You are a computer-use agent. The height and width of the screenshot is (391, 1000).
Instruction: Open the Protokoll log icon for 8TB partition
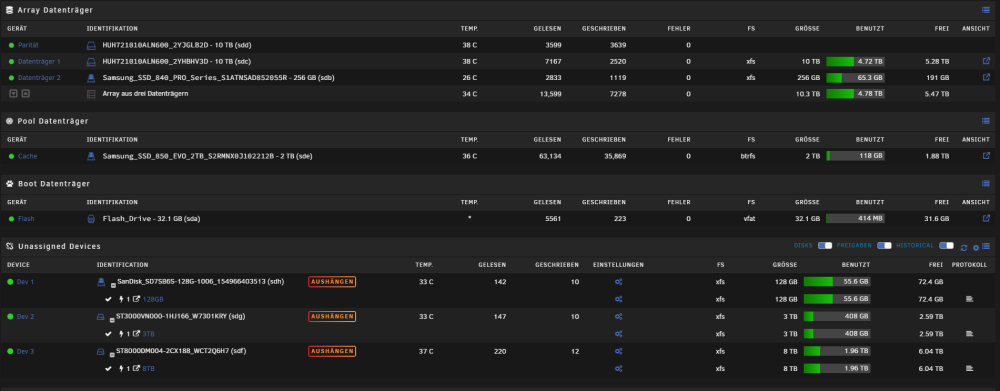(969, 368)
